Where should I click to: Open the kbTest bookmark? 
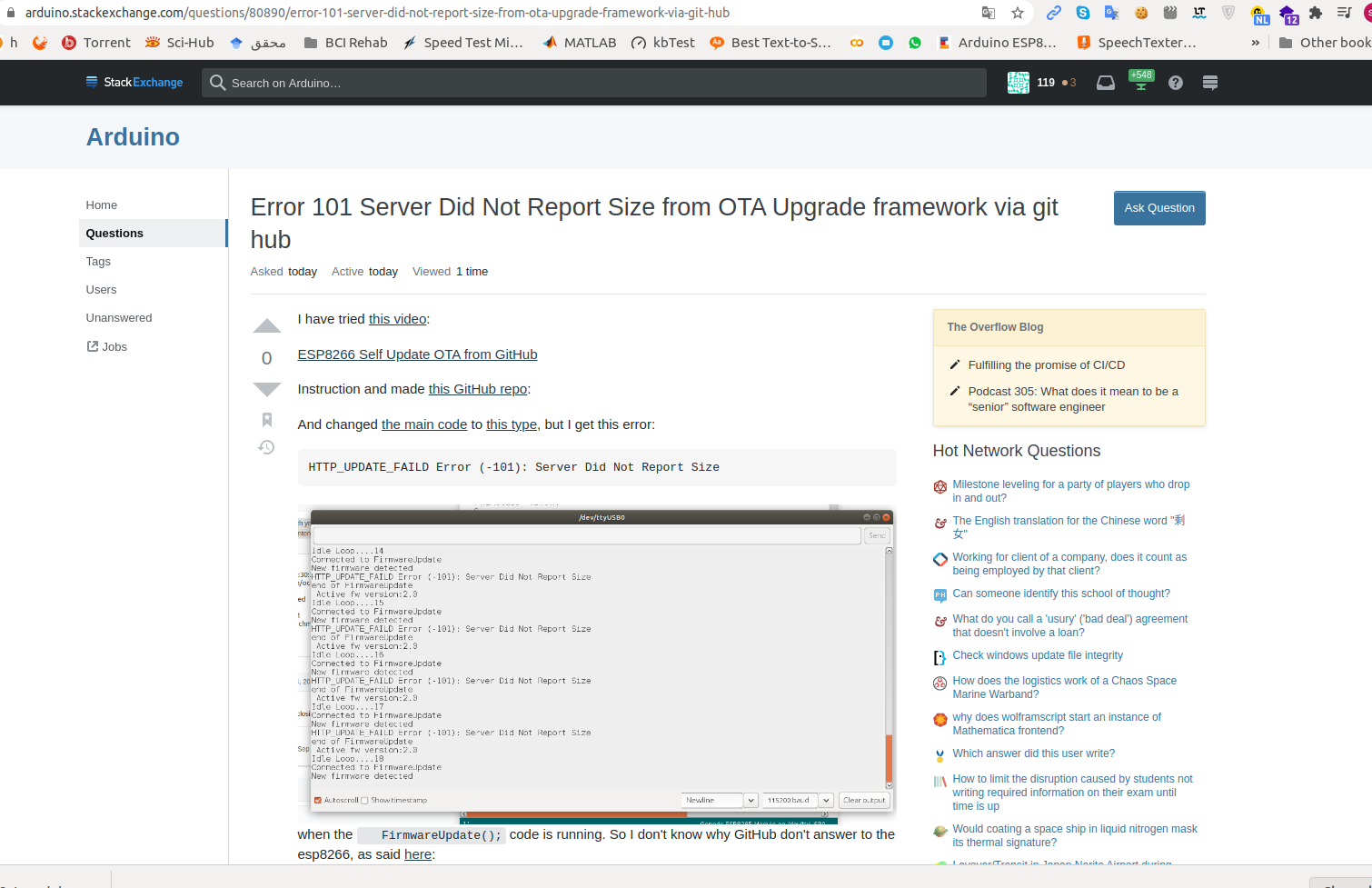coord(663,43)
